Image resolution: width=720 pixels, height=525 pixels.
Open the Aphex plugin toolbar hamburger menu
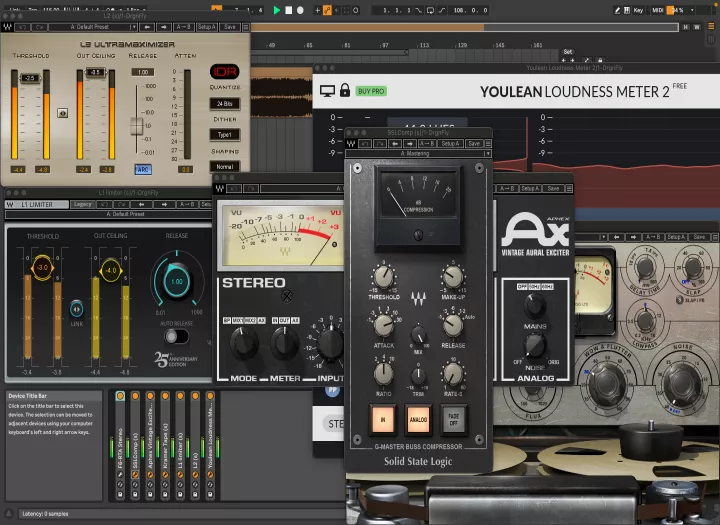(569, 188)
